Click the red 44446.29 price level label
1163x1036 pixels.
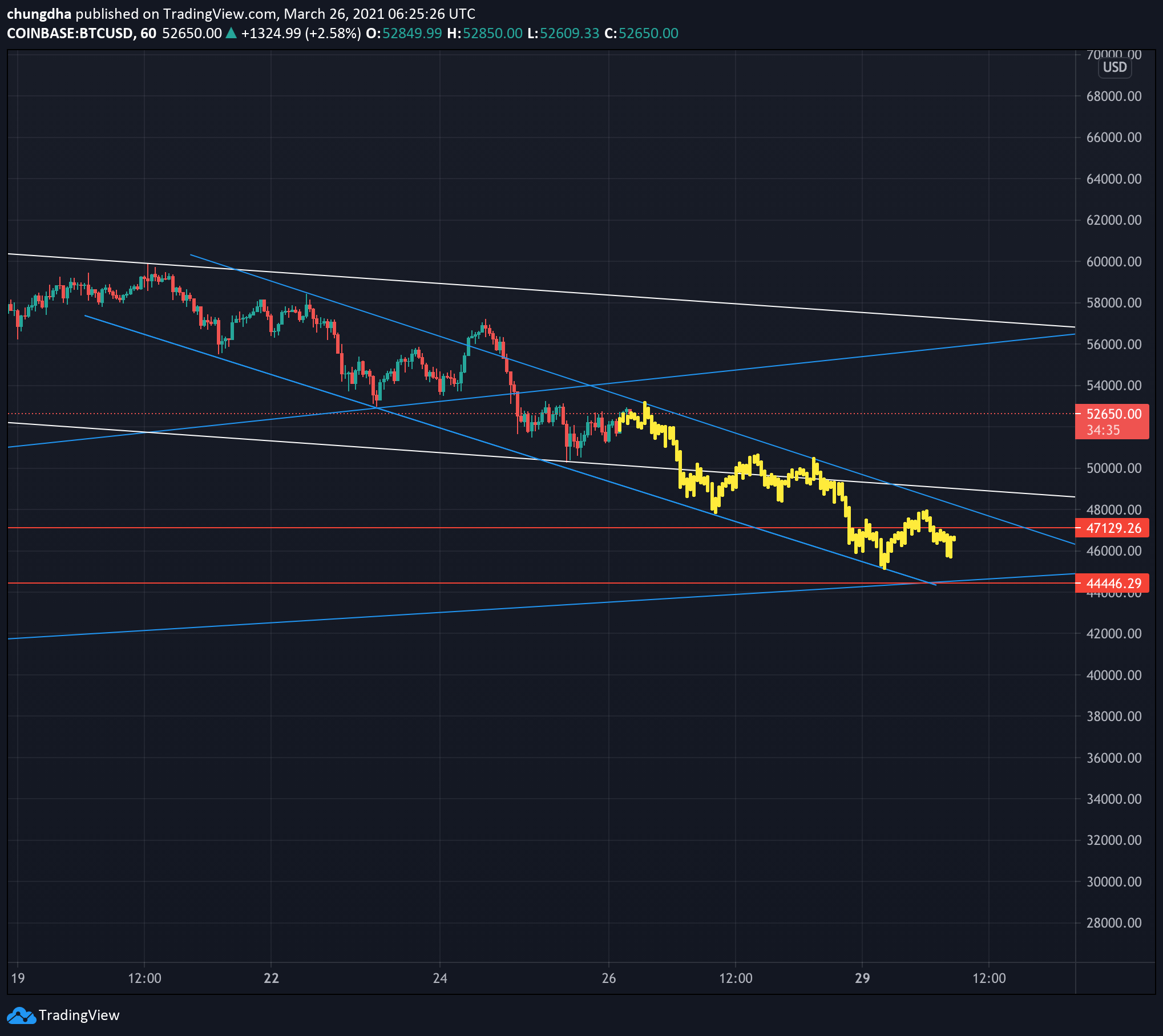click(x=1113, y=584)
